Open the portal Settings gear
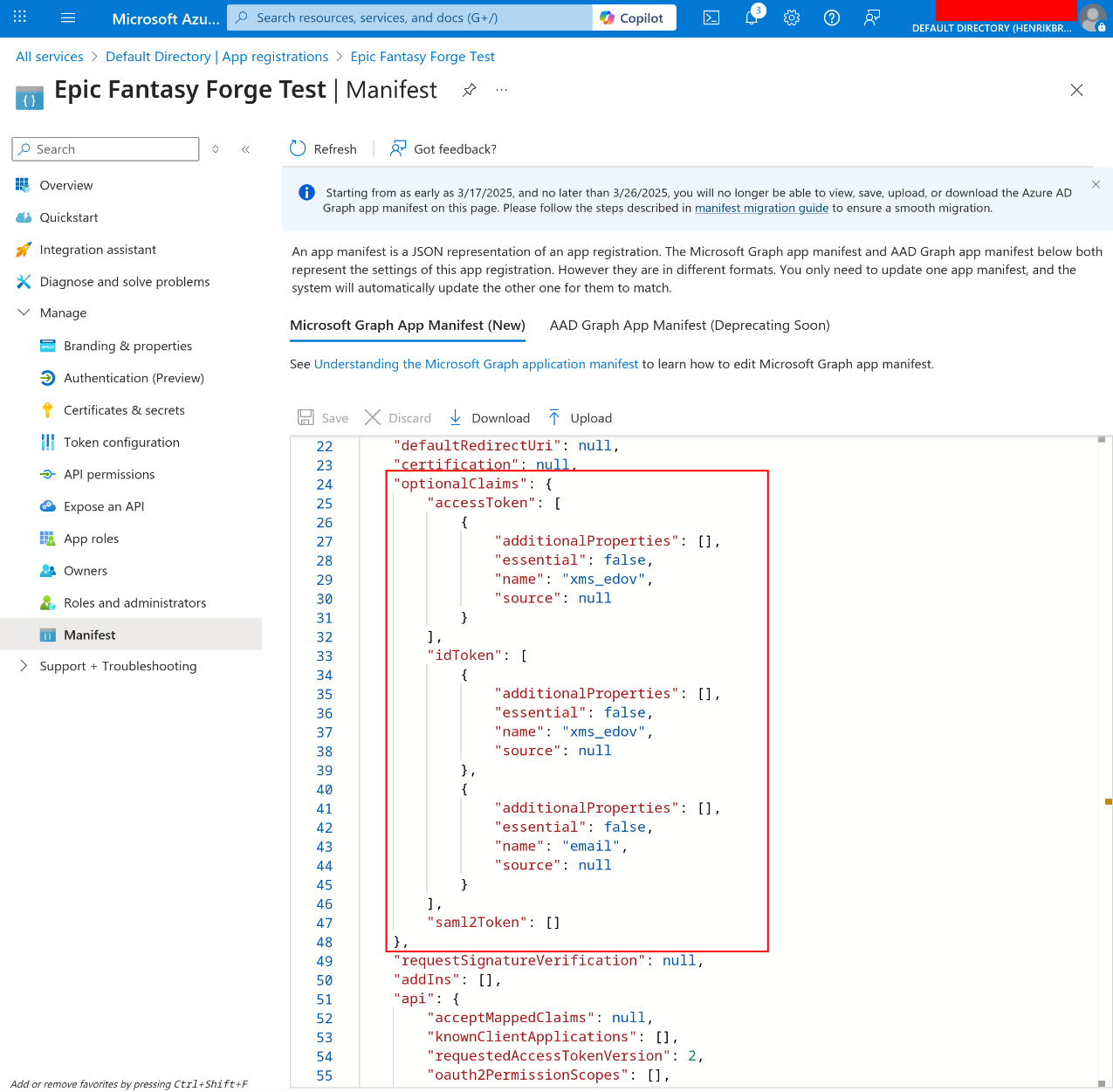This screenshot has width=1113, height=1092. (791, 17)
